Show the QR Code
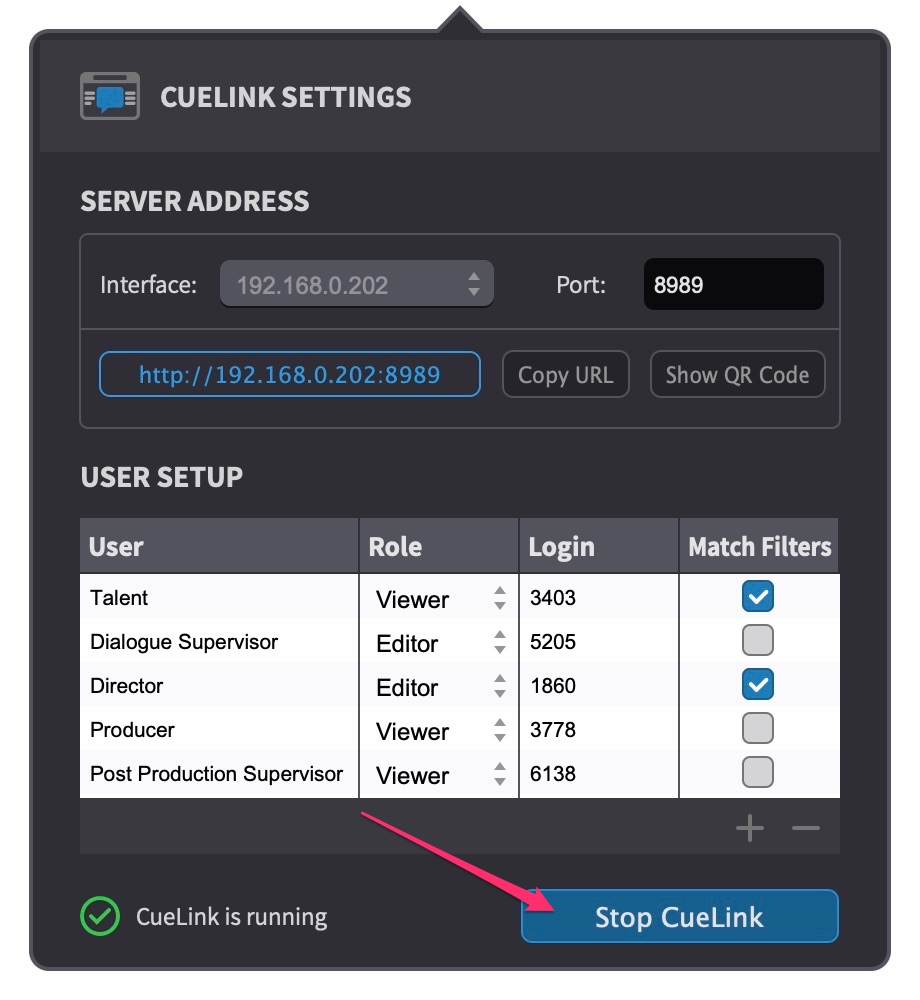Screen dimensions: 920x1000 738,374
